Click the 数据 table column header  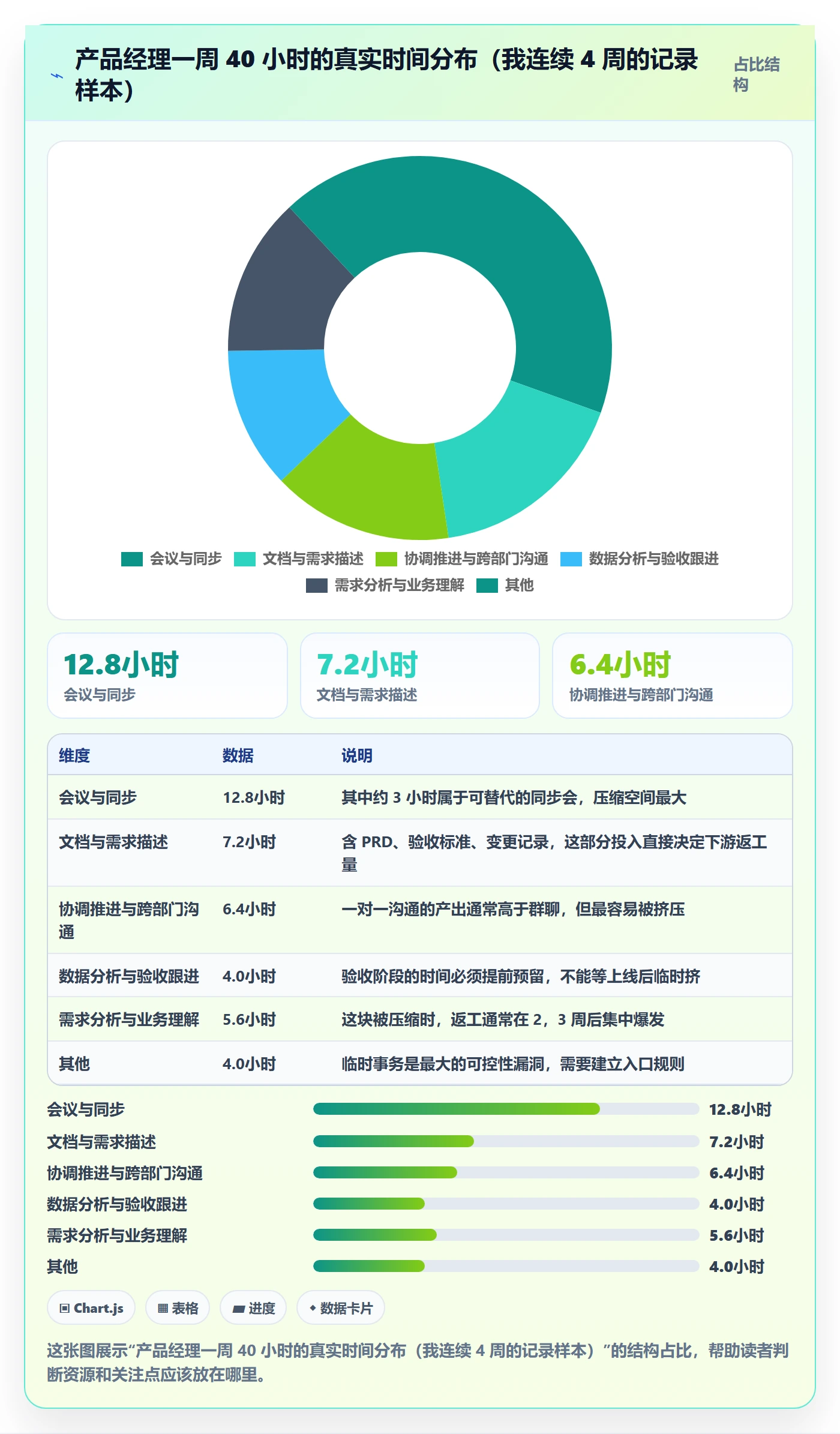pyautogui.click(x=238, y=755)
